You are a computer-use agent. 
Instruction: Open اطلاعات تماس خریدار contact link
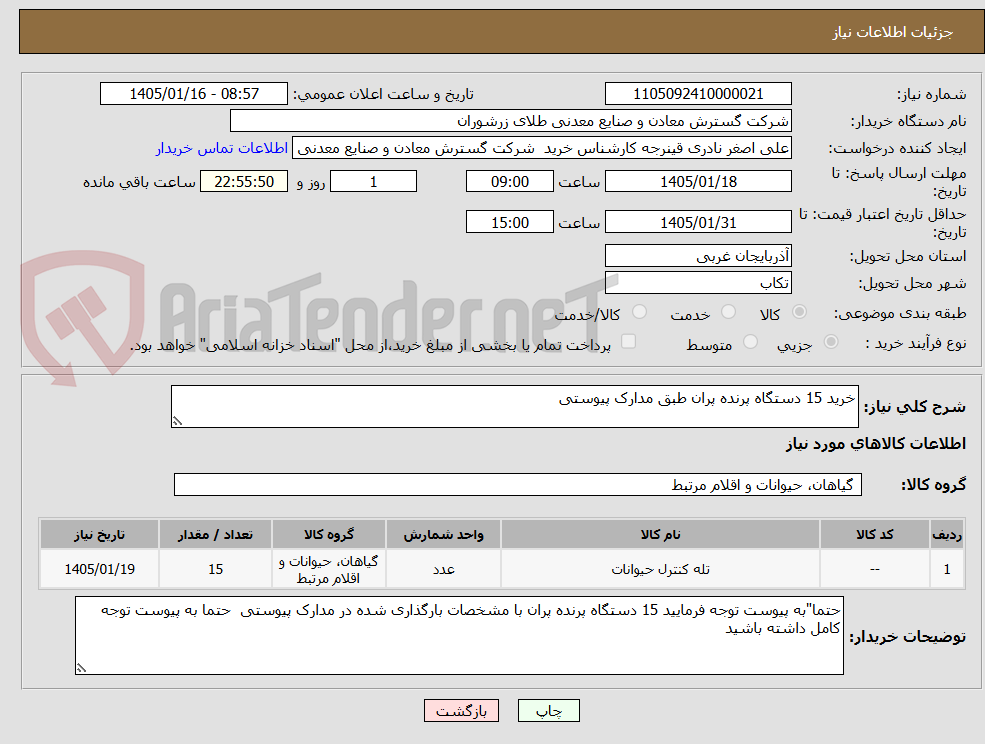coord(222,148)
